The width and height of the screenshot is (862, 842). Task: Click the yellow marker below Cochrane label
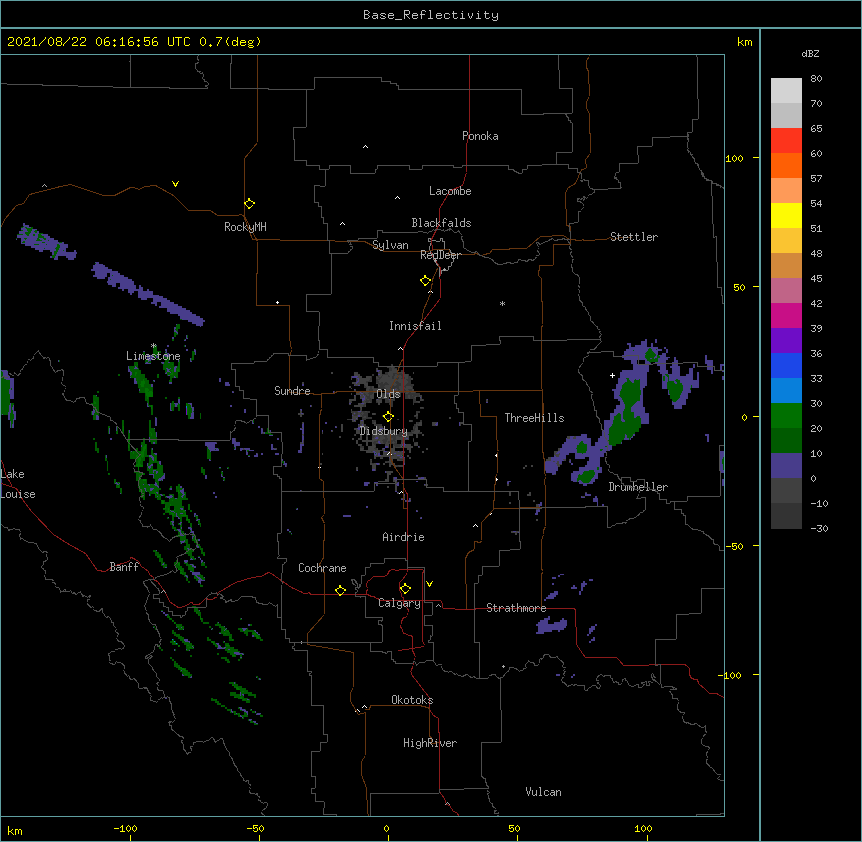point(340,590)
